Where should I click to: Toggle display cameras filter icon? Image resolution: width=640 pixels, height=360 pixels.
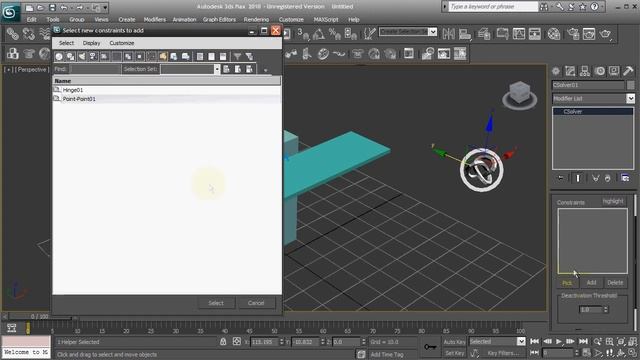[93, 56]
